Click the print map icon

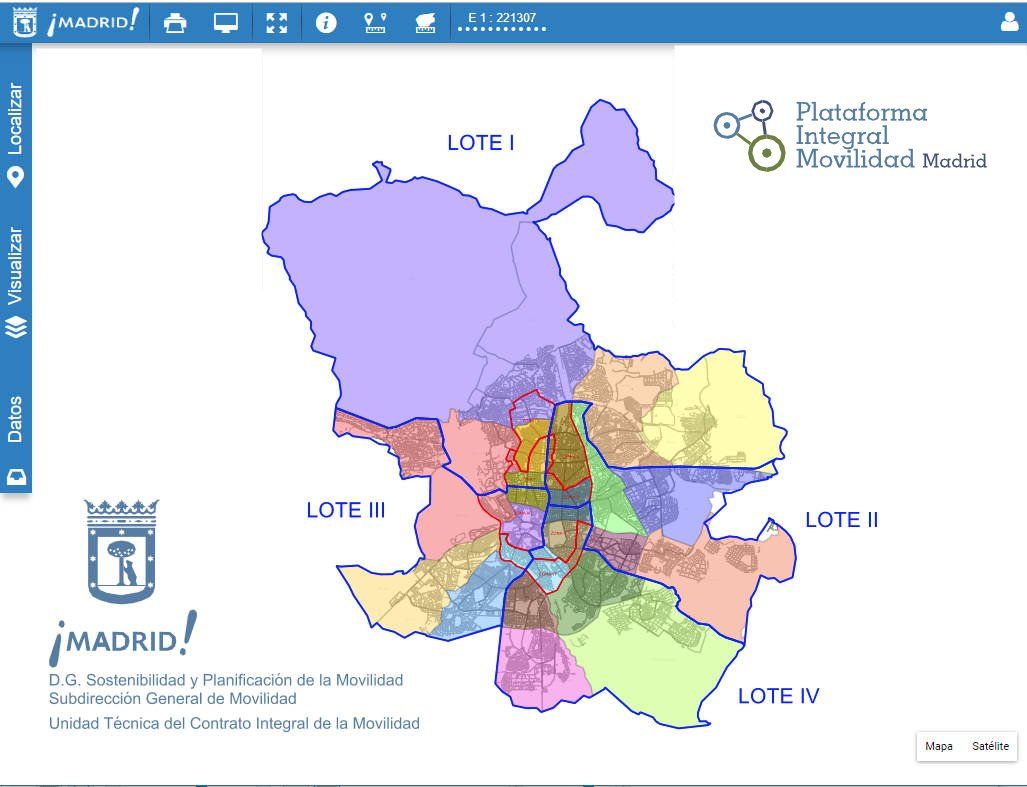pos(175,23)
